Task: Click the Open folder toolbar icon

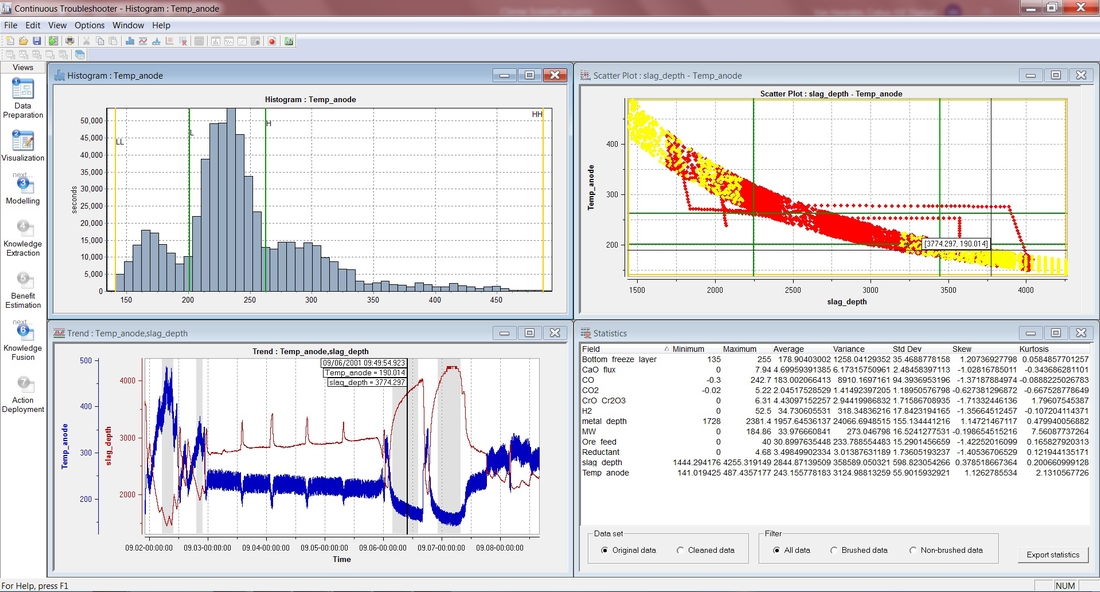Action: pyautogui.click(x=23, y=41)
